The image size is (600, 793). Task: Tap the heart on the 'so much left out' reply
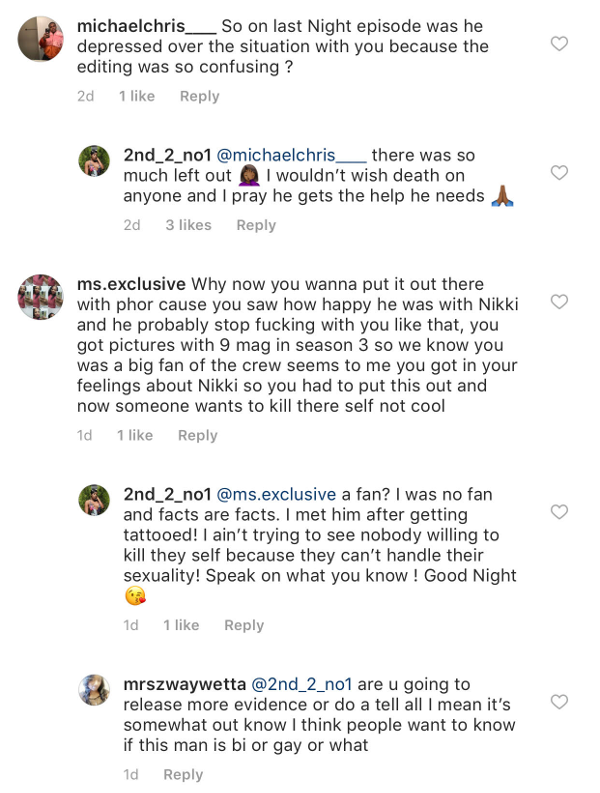click(560, 173)
